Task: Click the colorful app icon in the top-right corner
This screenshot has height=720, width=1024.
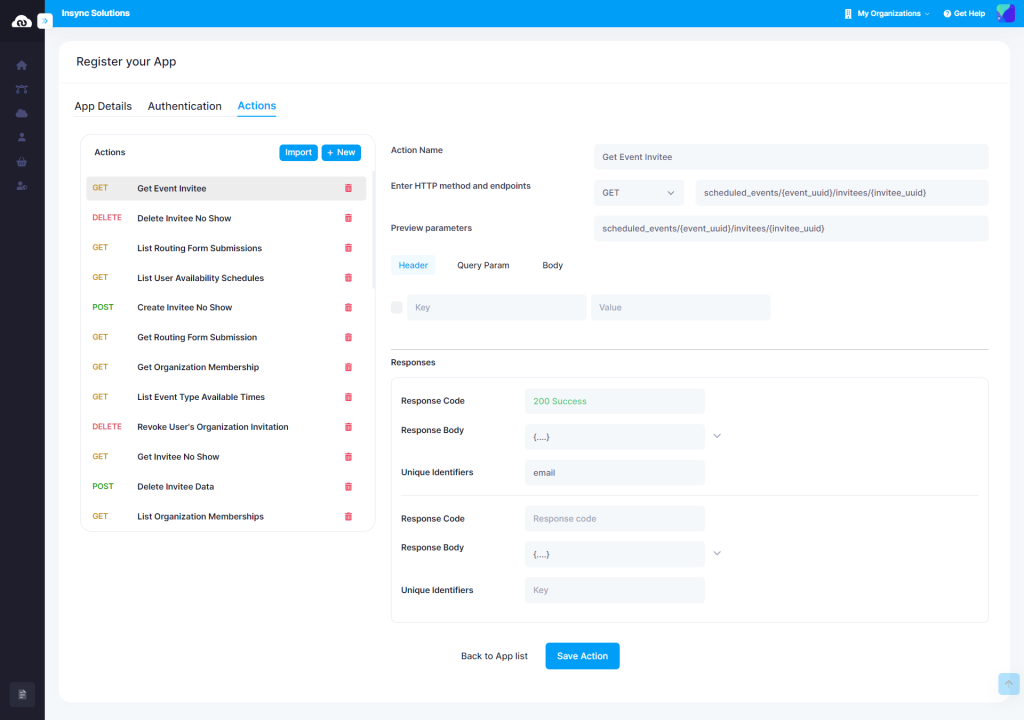Action: tap(1005, 13)
